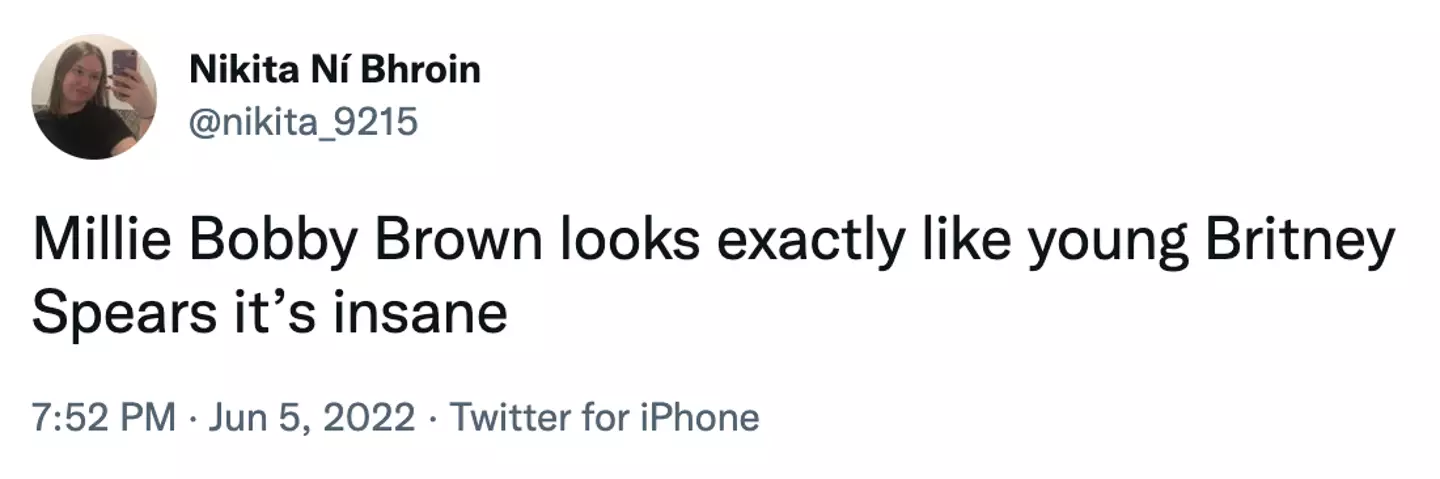Select the Jun 5, 2022 date

(310, 416)
